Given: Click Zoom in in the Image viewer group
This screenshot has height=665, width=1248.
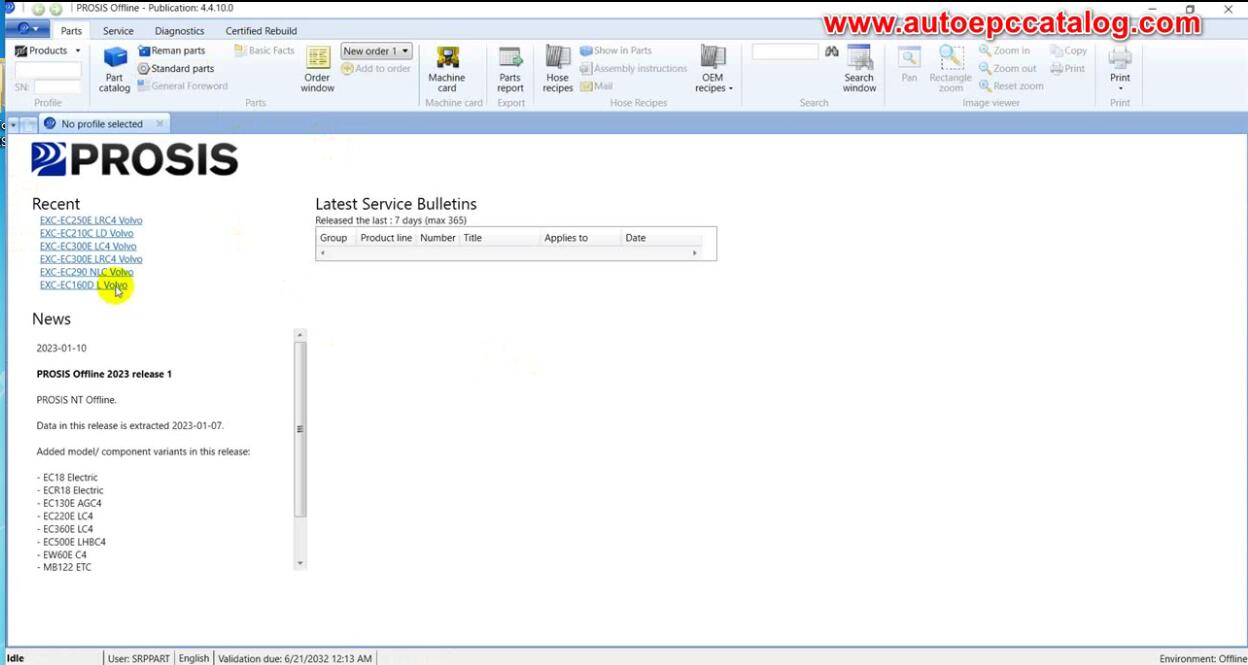Looking at the screenshot, I should [x=1004, y=51].
